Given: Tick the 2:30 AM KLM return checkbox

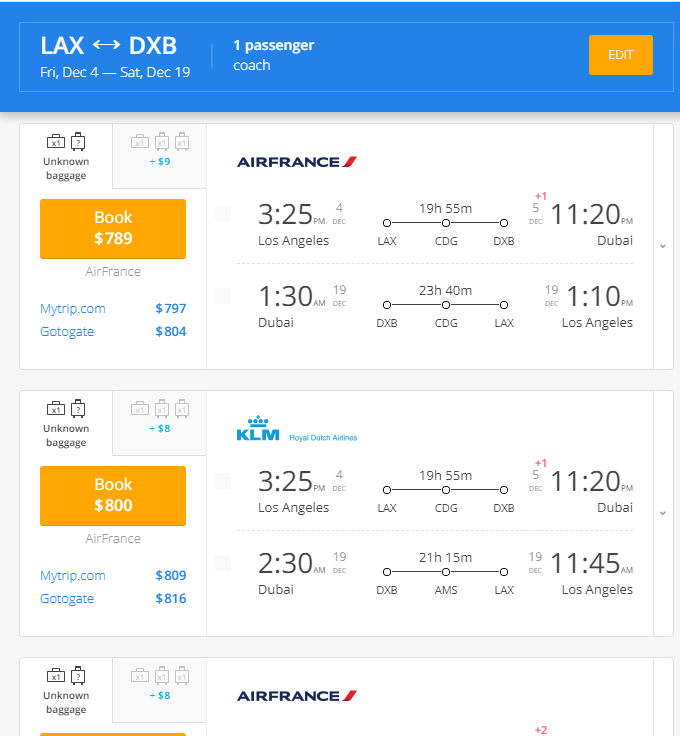Looking at the screenshot, I should (x=223, y=563).
